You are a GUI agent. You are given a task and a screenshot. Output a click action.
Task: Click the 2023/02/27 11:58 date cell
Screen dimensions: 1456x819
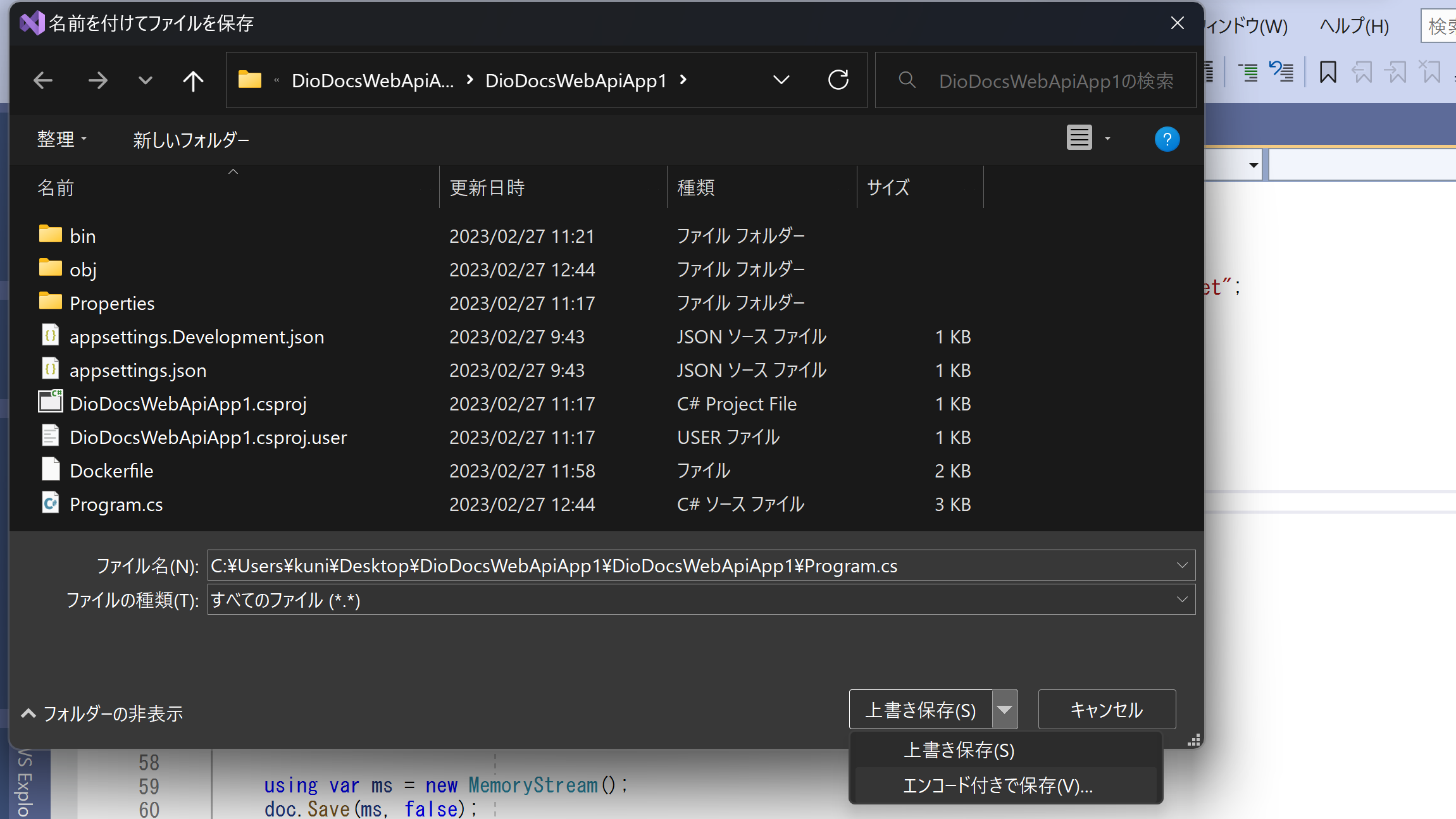coord(522,471)
